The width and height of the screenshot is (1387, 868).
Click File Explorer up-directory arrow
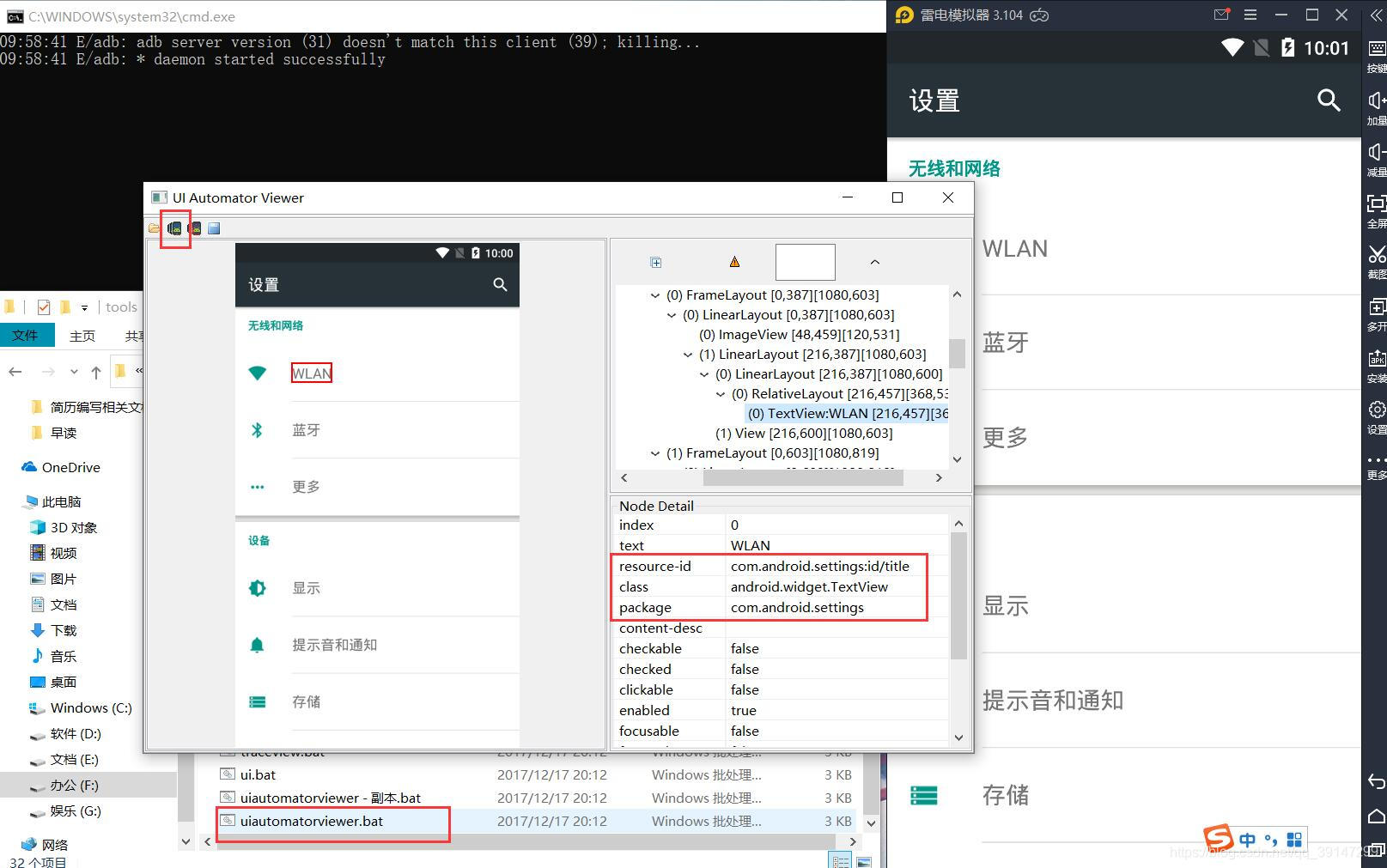pyautogui.click(x=96, y=372)
